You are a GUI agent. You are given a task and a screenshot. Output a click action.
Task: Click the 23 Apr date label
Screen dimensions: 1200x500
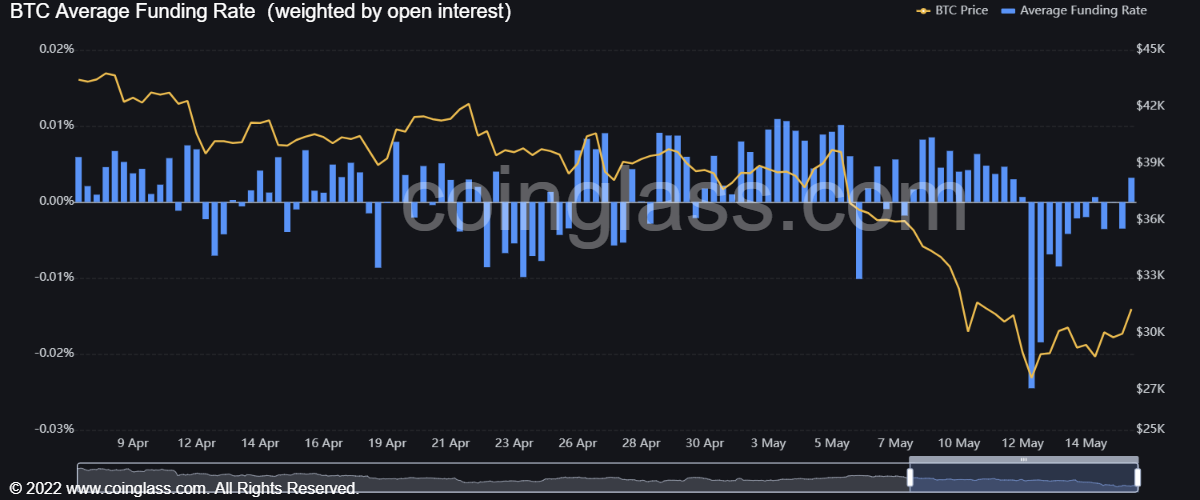click(x=514, y=442)
